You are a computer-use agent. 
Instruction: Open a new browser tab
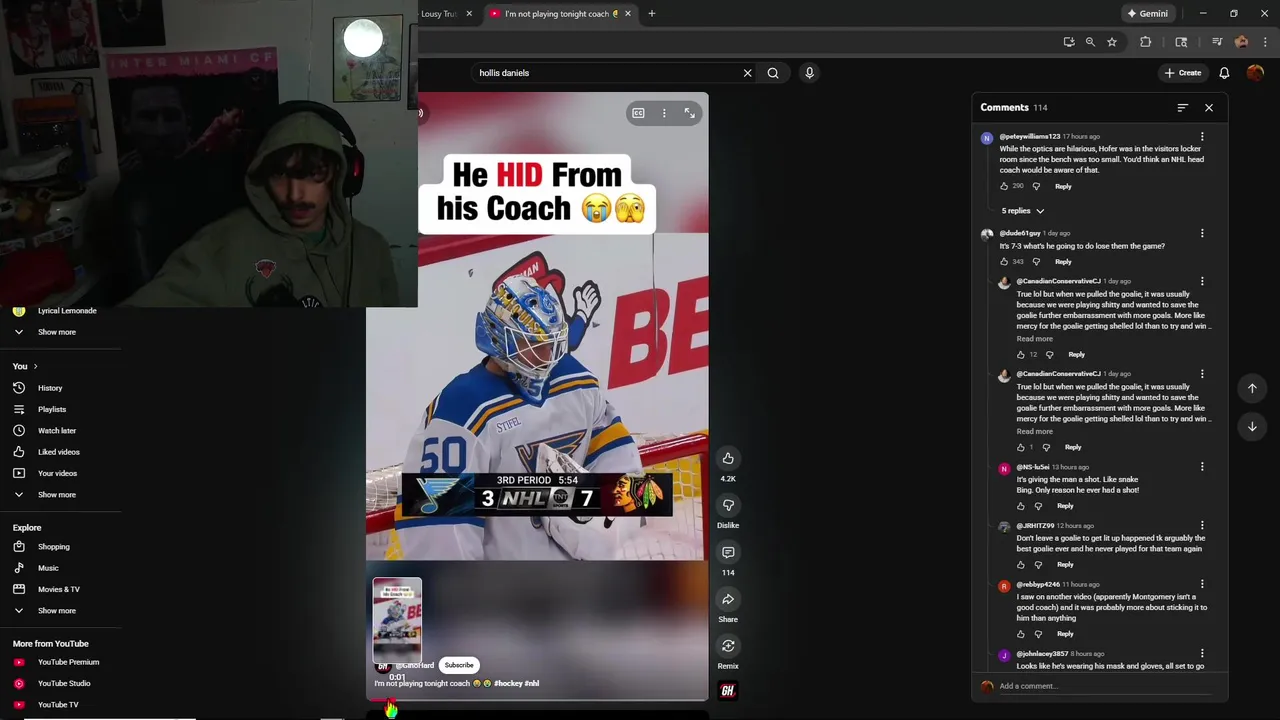tap(652, 14)
